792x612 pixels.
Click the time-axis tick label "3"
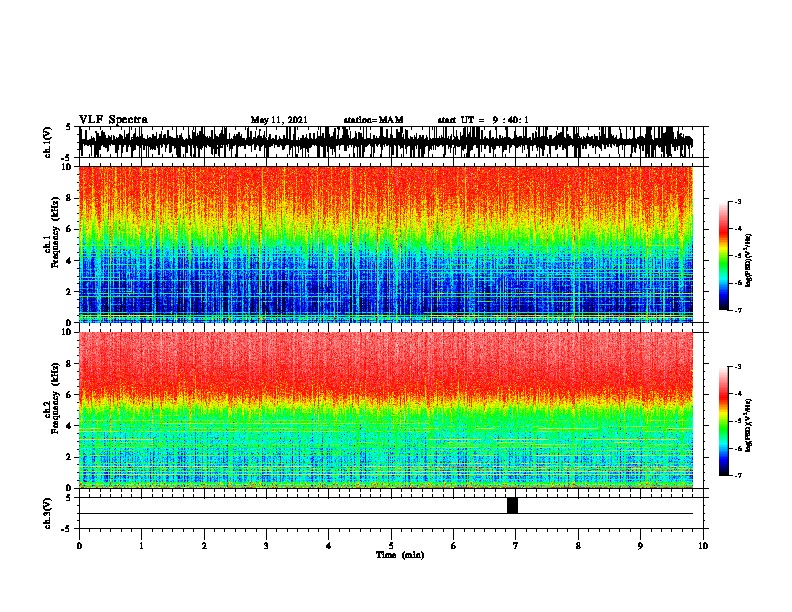pyautogui.click(x=266, y=546)
